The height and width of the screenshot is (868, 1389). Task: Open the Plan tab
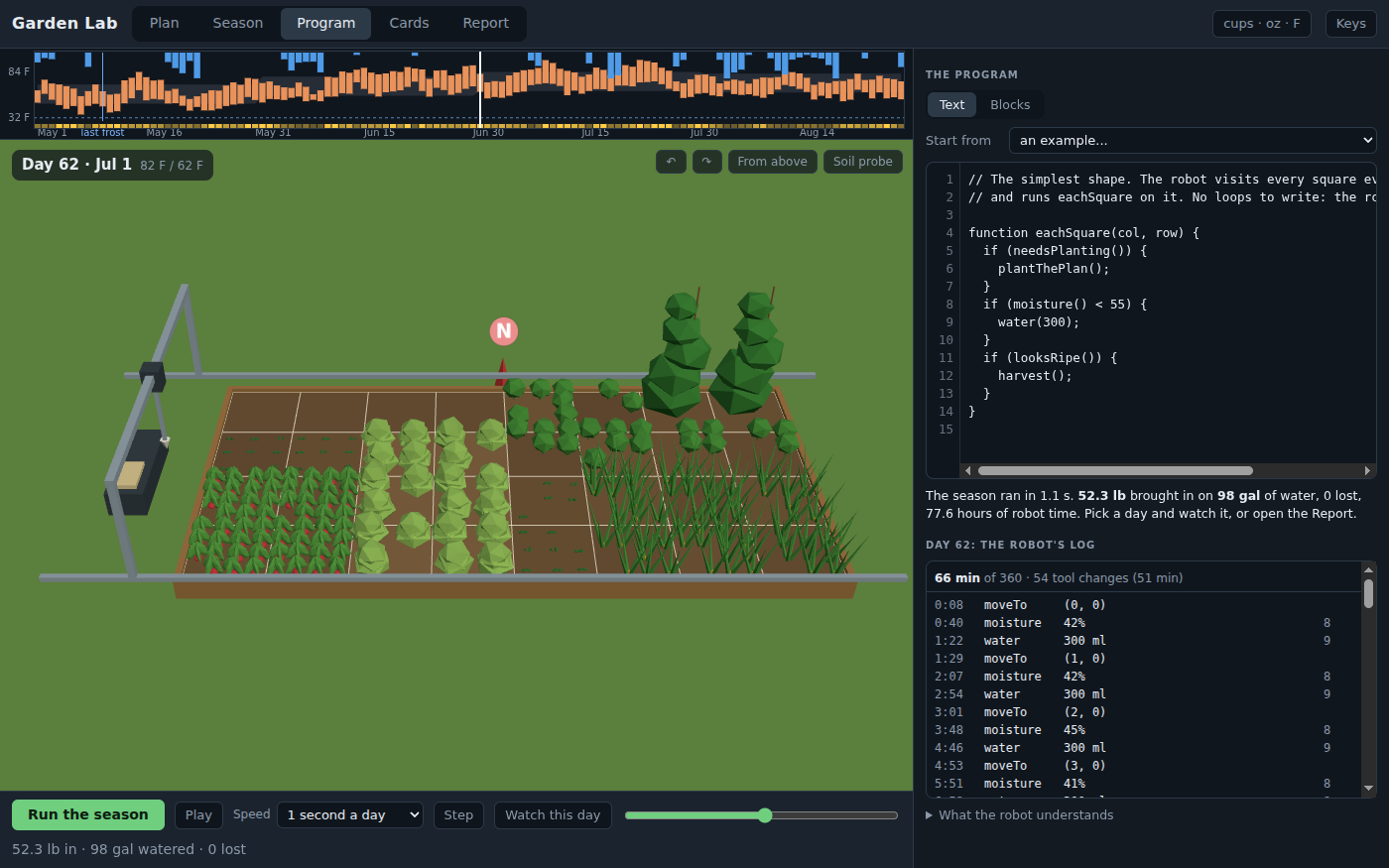[164, 23]
